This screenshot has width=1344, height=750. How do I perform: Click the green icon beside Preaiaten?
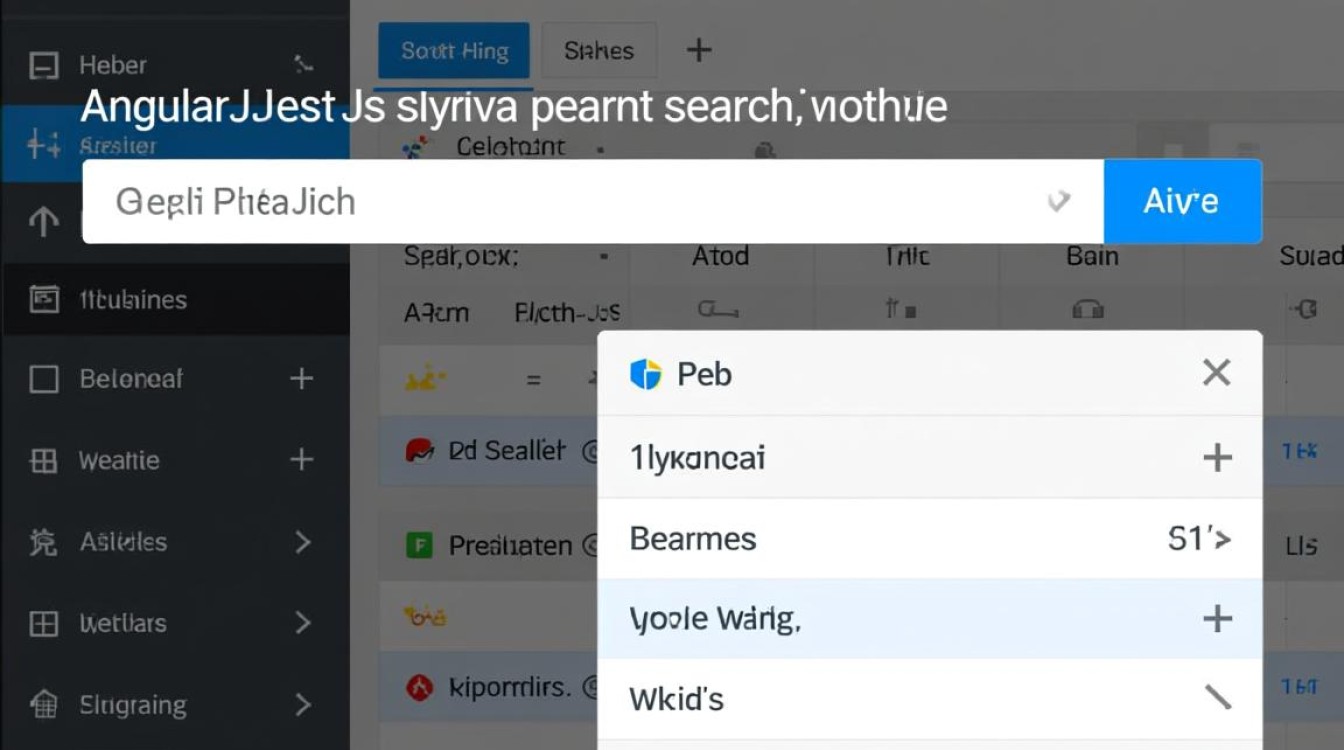(419, 545)
